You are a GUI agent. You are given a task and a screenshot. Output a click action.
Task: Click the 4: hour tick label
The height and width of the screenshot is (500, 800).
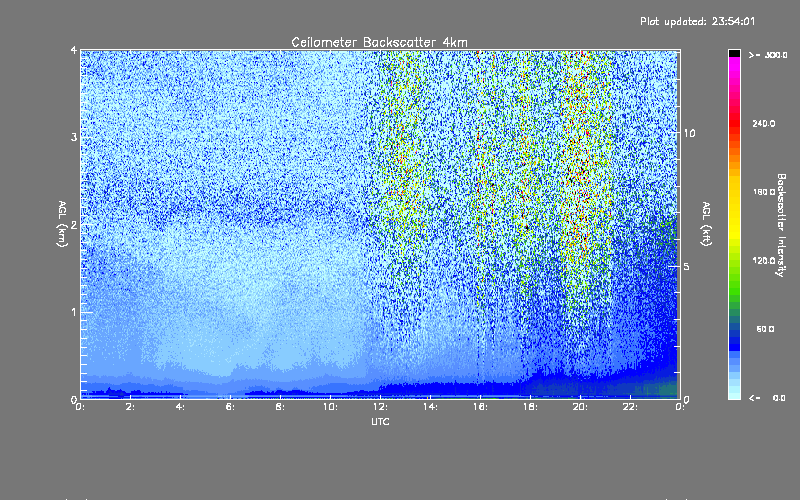tap(180, 407)
